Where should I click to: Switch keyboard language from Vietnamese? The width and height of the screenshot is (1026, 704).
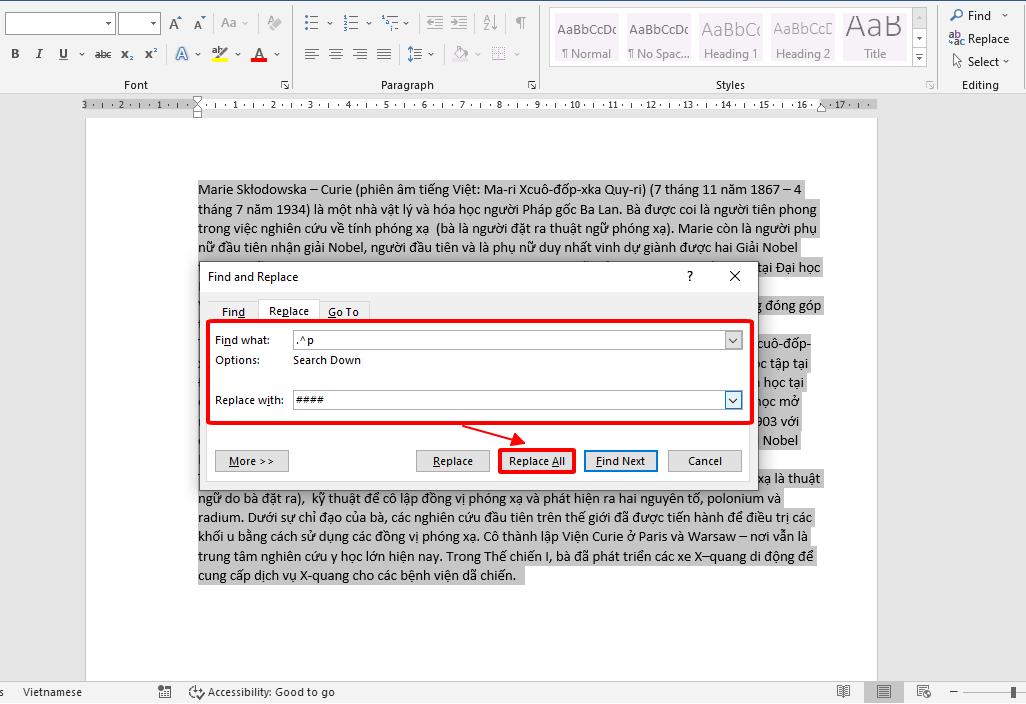[51, 691]
